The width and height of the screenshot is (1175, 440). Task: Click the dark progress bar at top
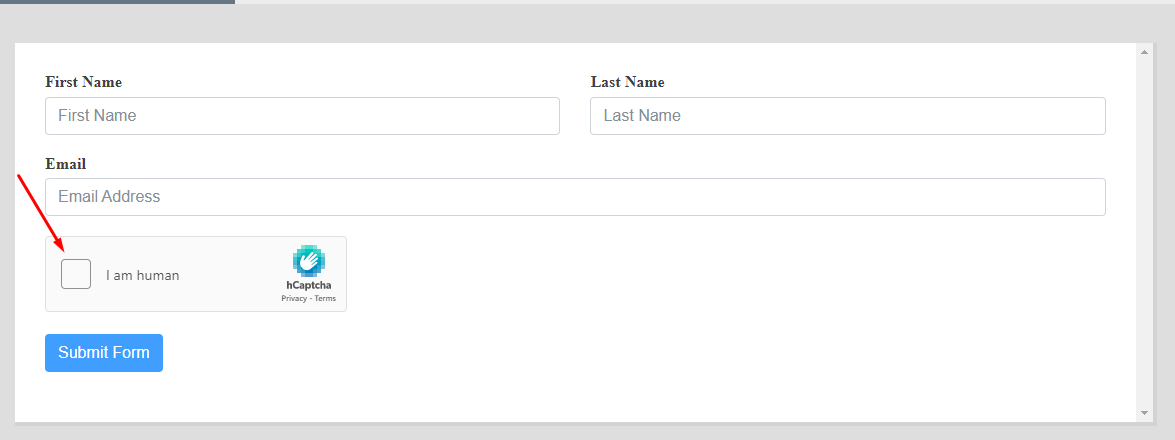117,2
